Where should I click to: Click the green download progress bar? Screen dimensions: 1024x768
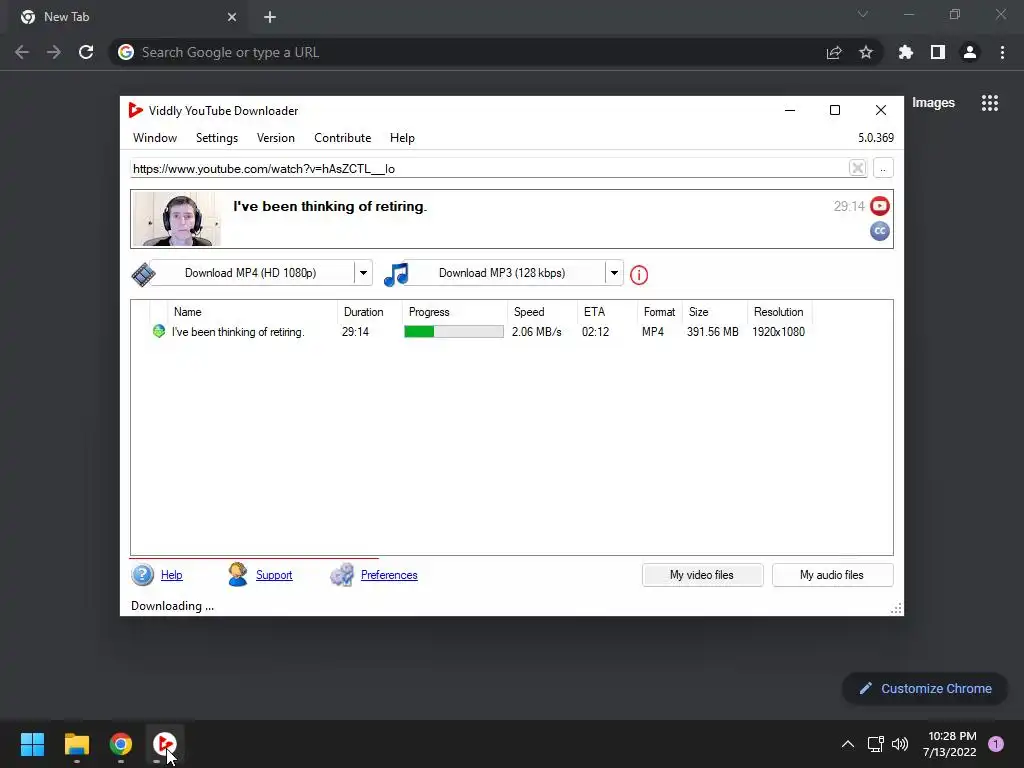[x=454, y=332]
